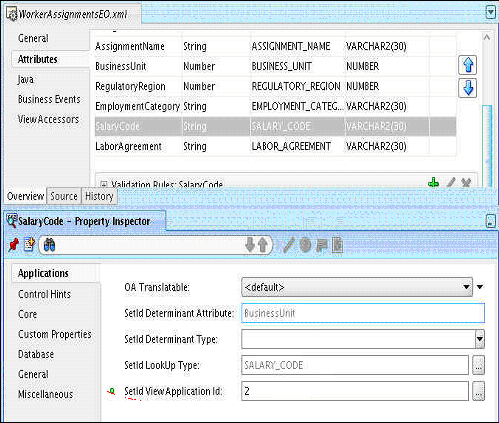Select the LaborAgreement attribute row
This screenshot has height=423, width=499.
[x=275, y=146]
